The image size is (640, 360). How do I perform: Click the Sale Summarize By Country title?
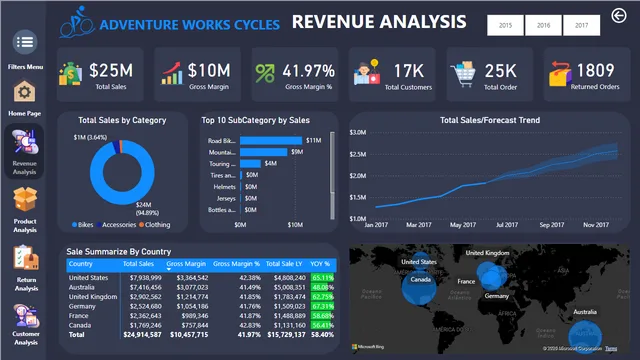coord(119,252)
